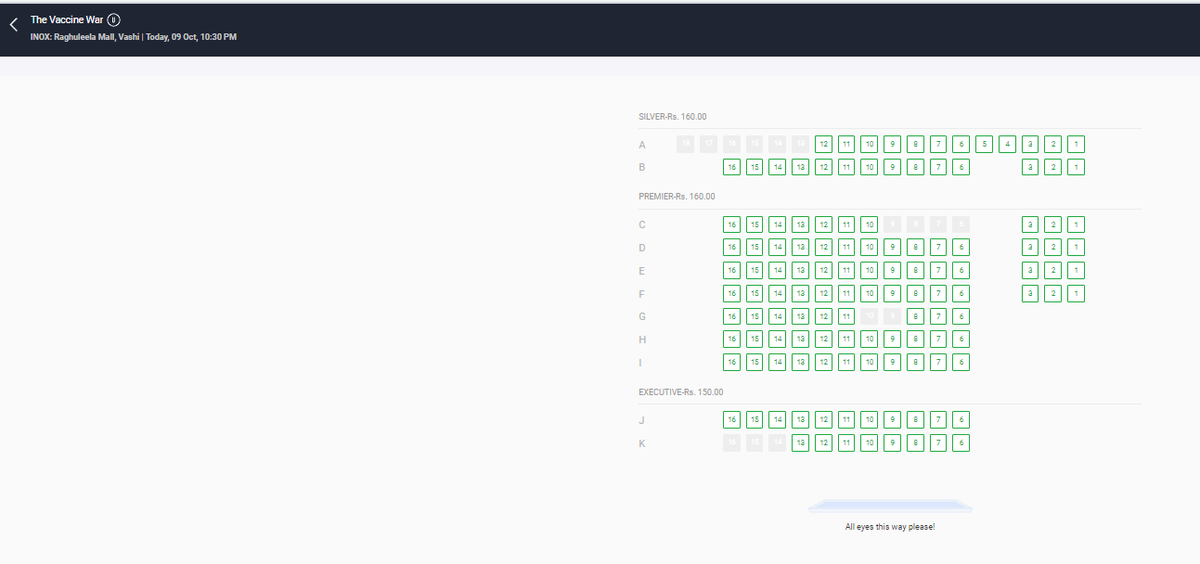The height and width of the screenshot is (564, 1200).
Task: Pick seat 16 in row I
Action: click(732, 361)
